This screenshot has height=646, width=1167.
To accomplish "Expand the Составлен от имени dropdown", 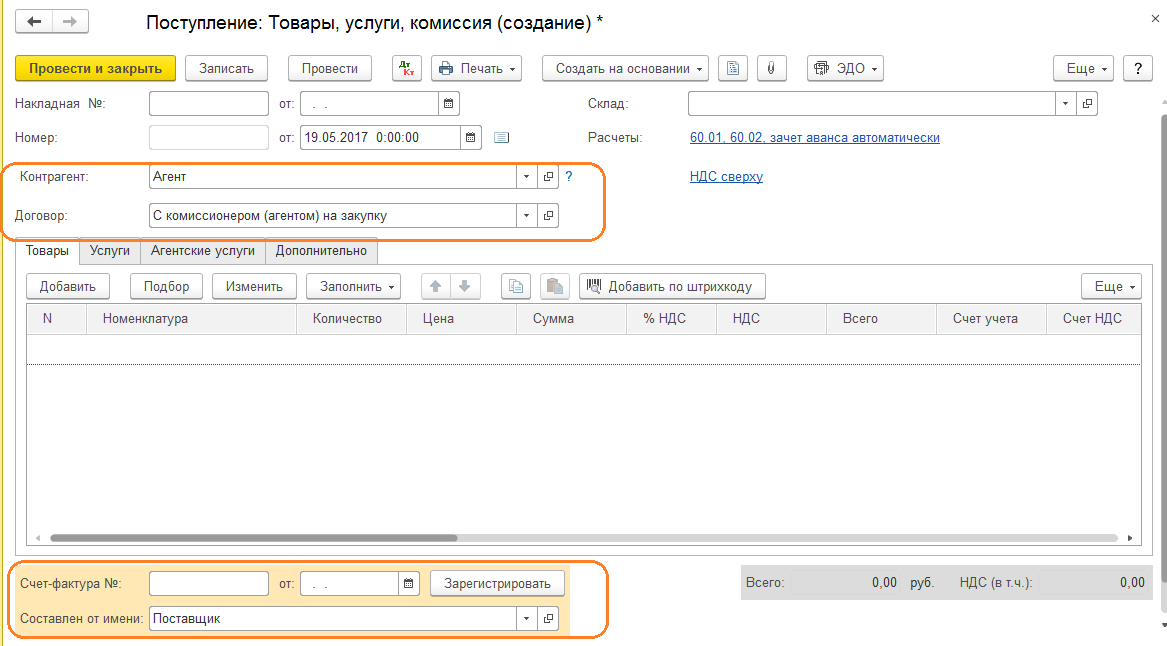I will point(526,618).
